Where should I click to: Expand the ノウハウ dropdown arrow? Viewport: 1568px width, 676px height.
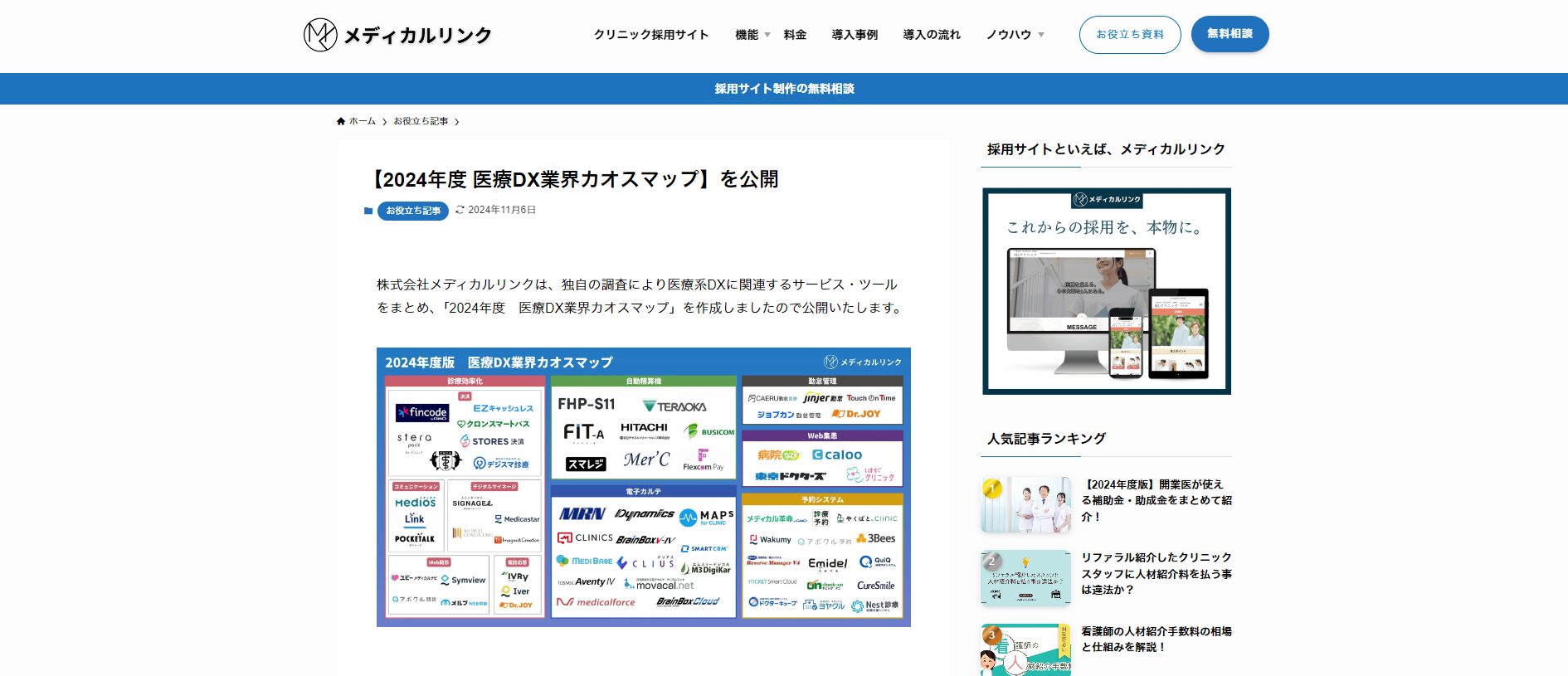click(x=1041, y=35)
